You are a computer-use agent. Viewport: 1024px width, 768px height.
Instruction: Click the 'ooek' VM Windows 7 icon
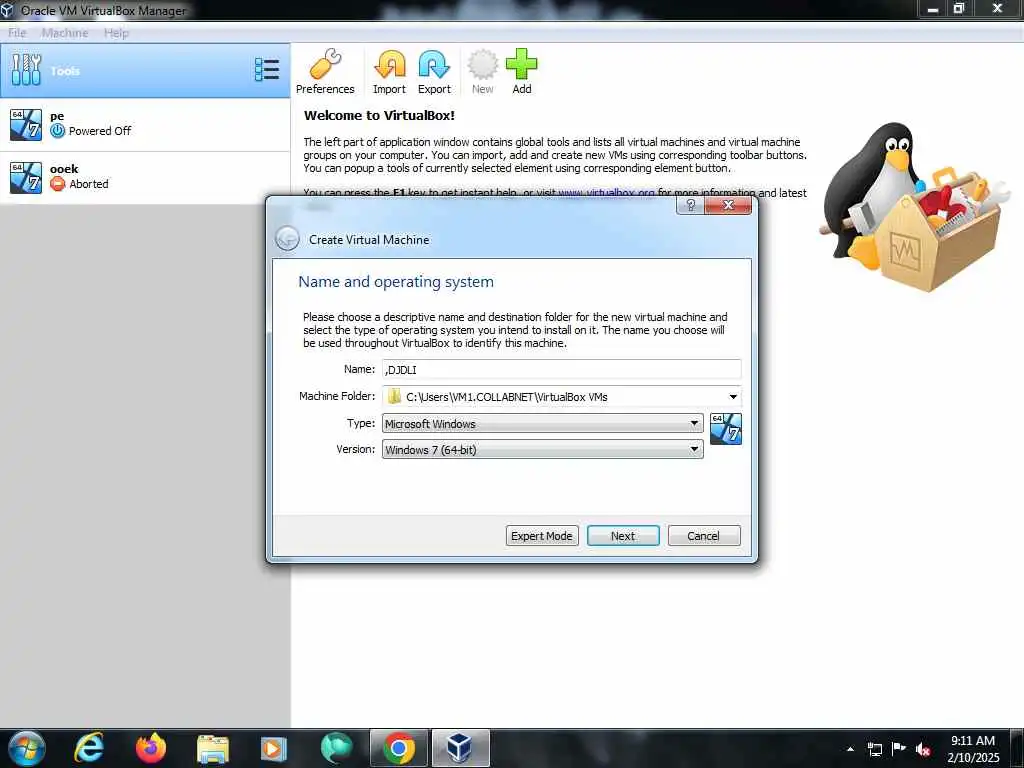click(x=26, y=178)
